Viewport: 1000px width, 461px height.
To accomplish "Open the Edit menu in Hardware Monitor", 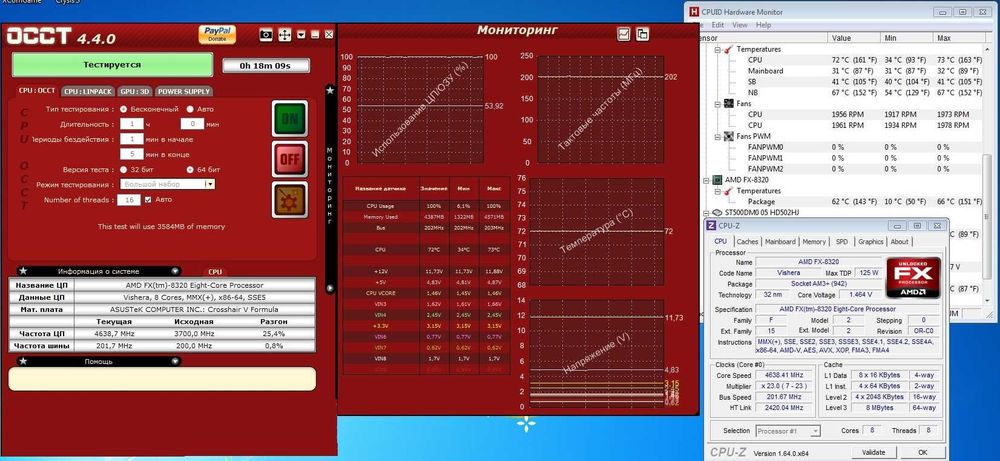I will point(717,25).
